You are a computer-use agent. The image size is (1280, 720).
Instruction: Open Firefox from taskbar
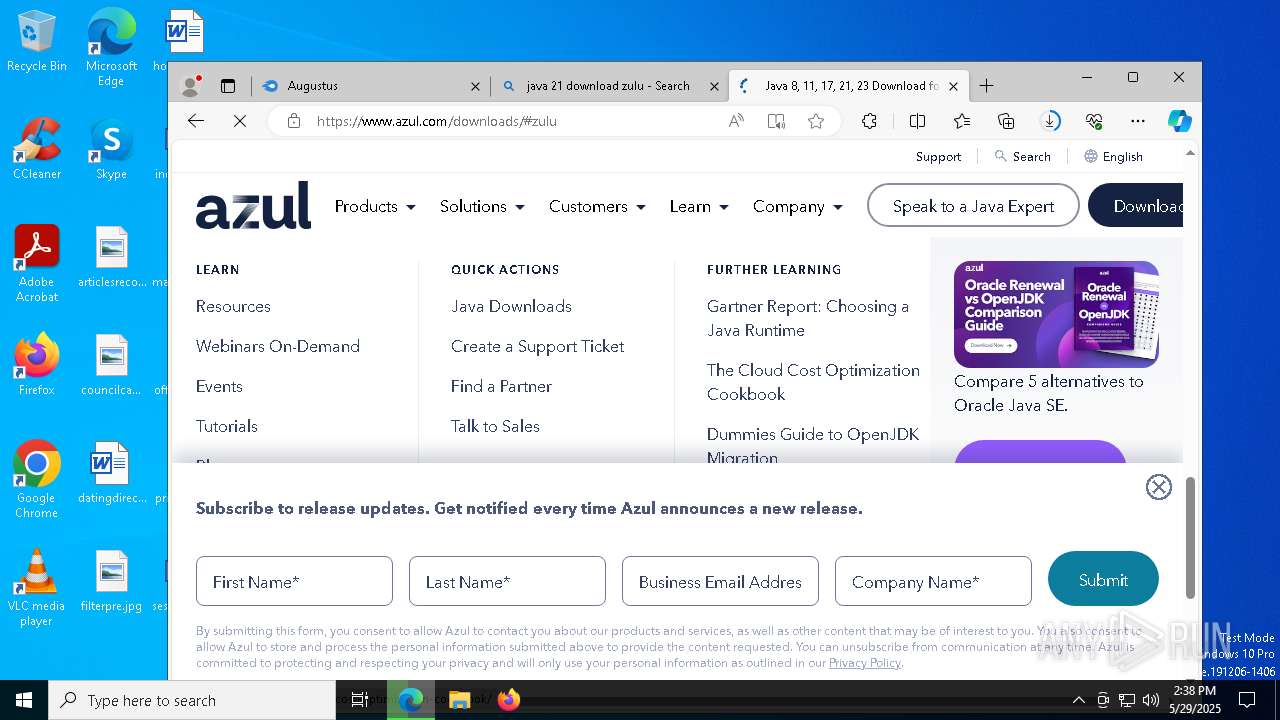(509, 700)
